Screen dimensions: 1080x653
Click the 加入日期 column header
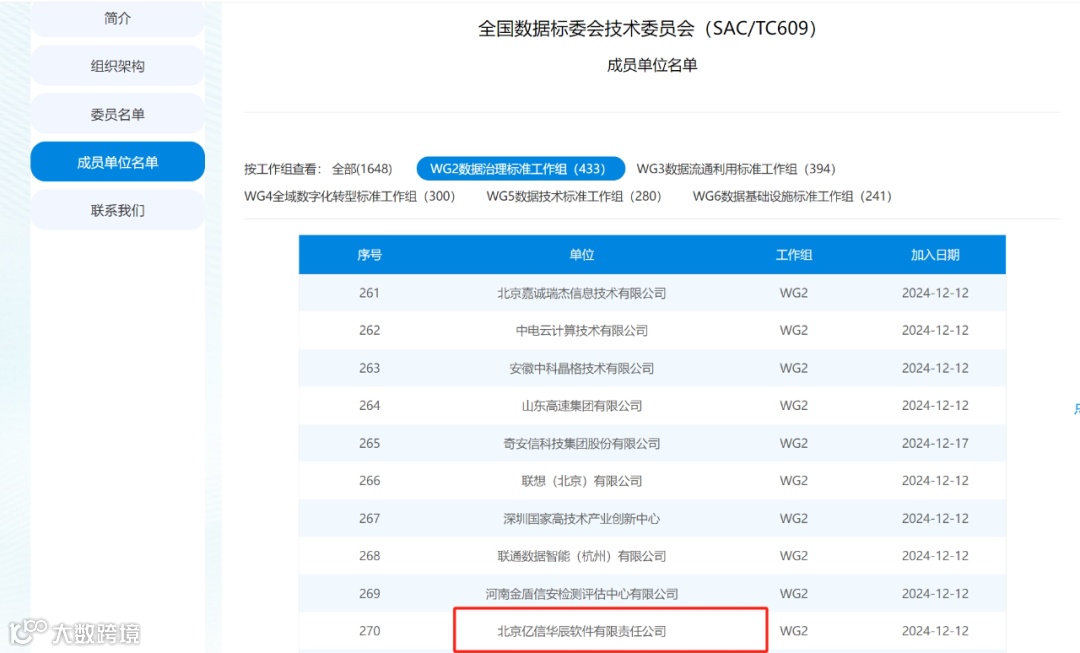pos(935,255)
